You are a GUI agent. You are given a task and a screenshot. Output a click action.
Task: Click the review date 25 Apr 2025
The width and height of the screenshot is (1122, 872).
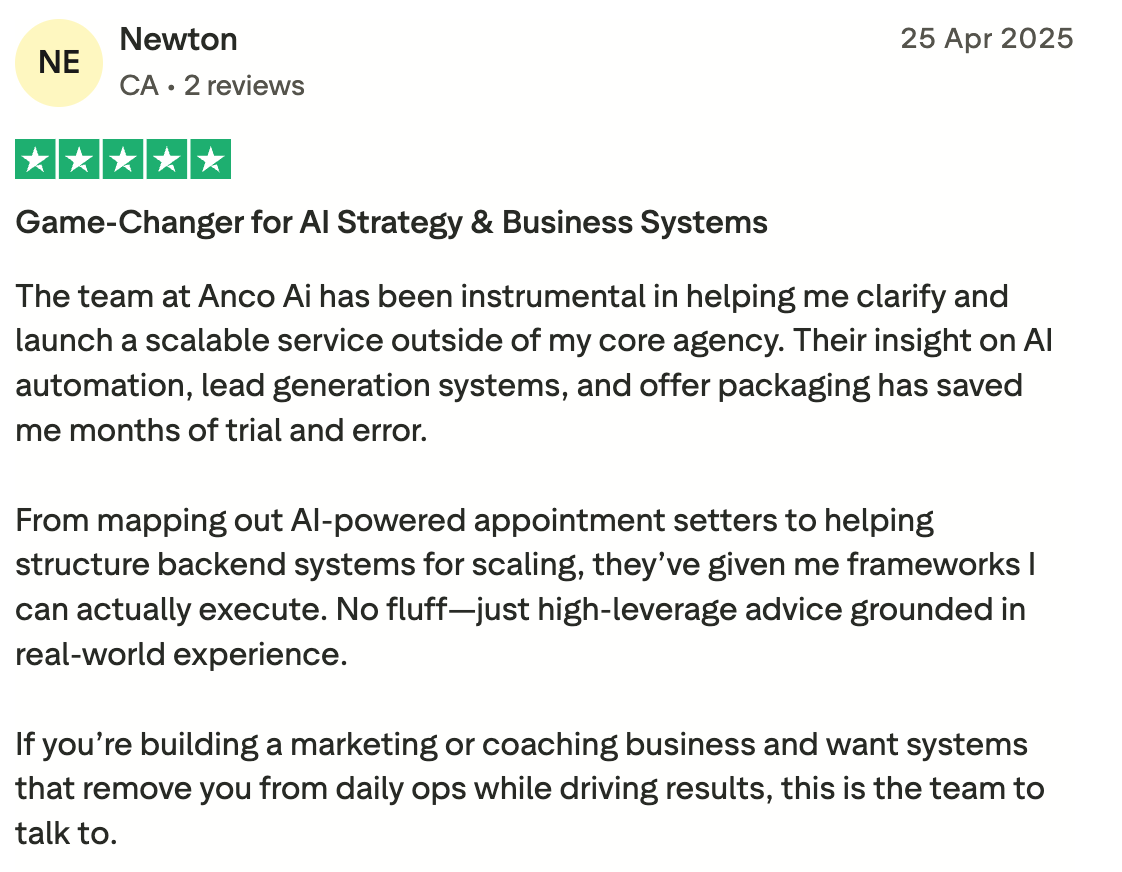point(986,39)
